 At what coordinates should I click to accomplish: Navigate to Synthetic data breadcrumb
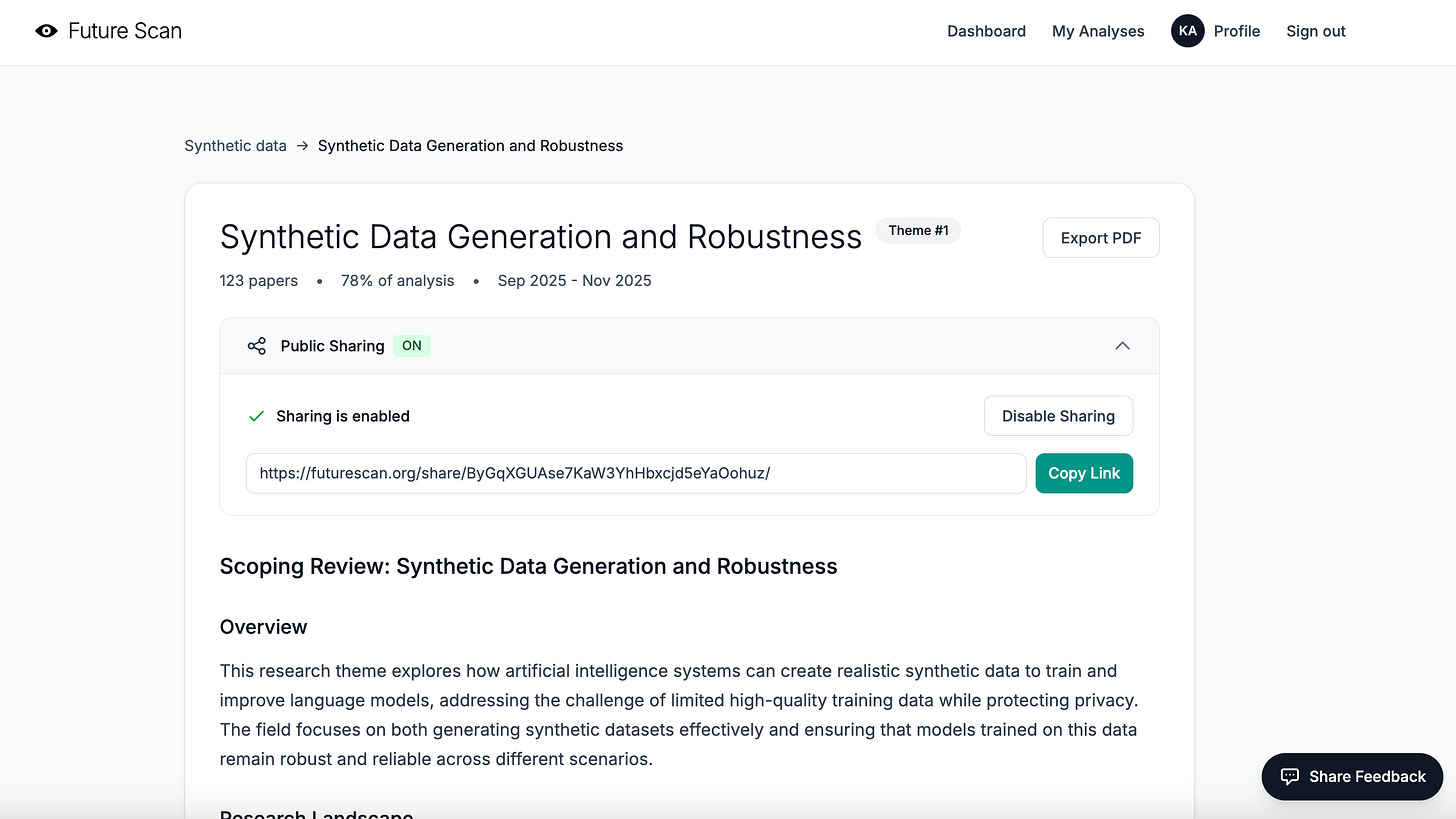point(235,146)
